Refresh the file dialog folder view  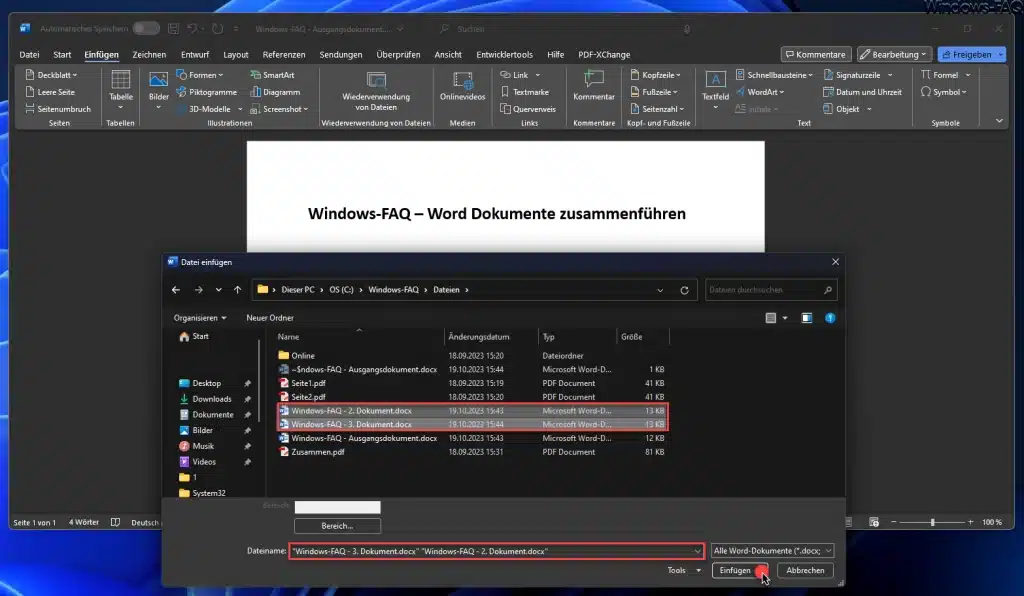684,290
